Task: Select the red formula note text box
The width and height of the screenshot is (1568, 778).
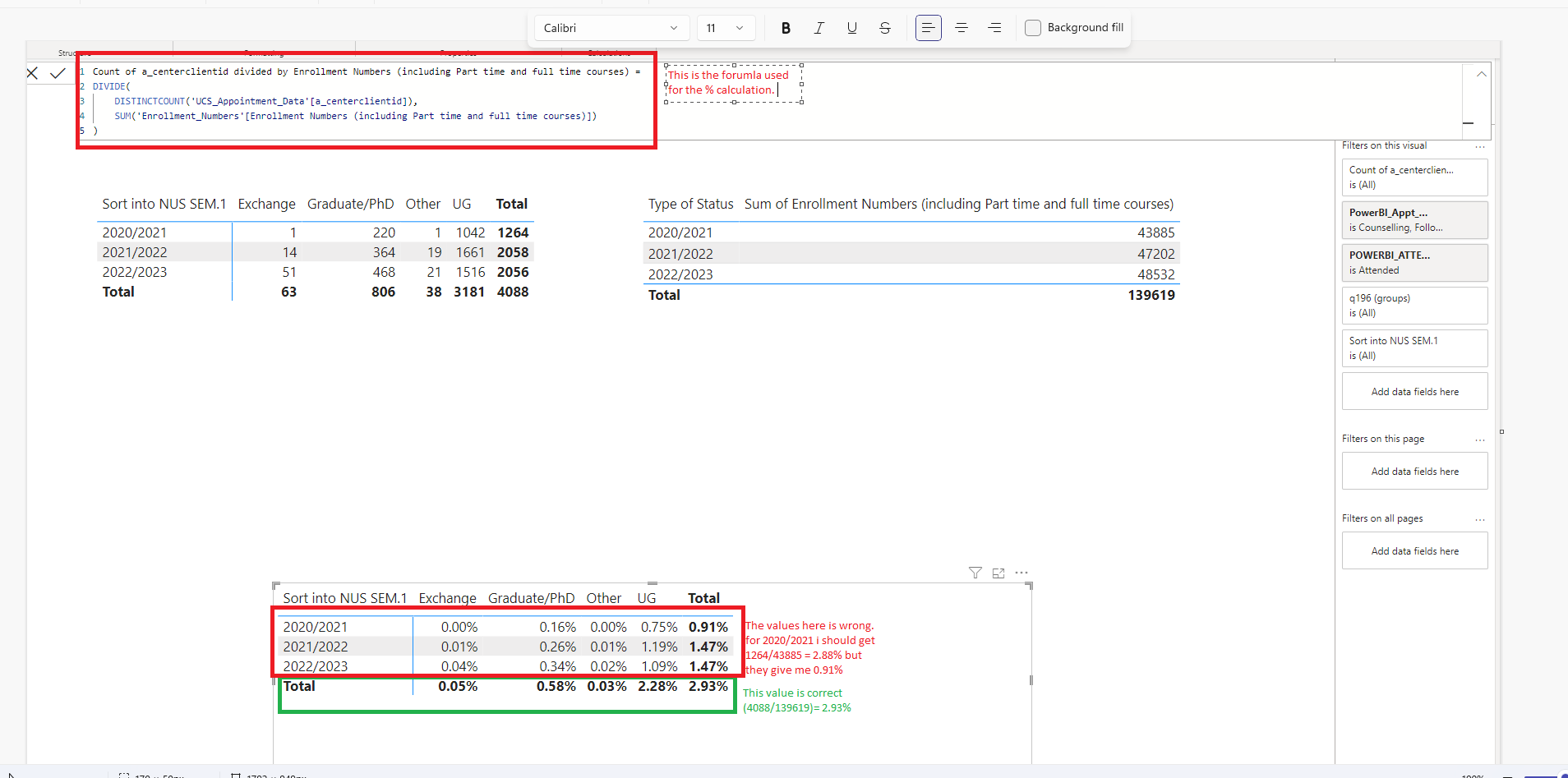Action: coord(733,83)
